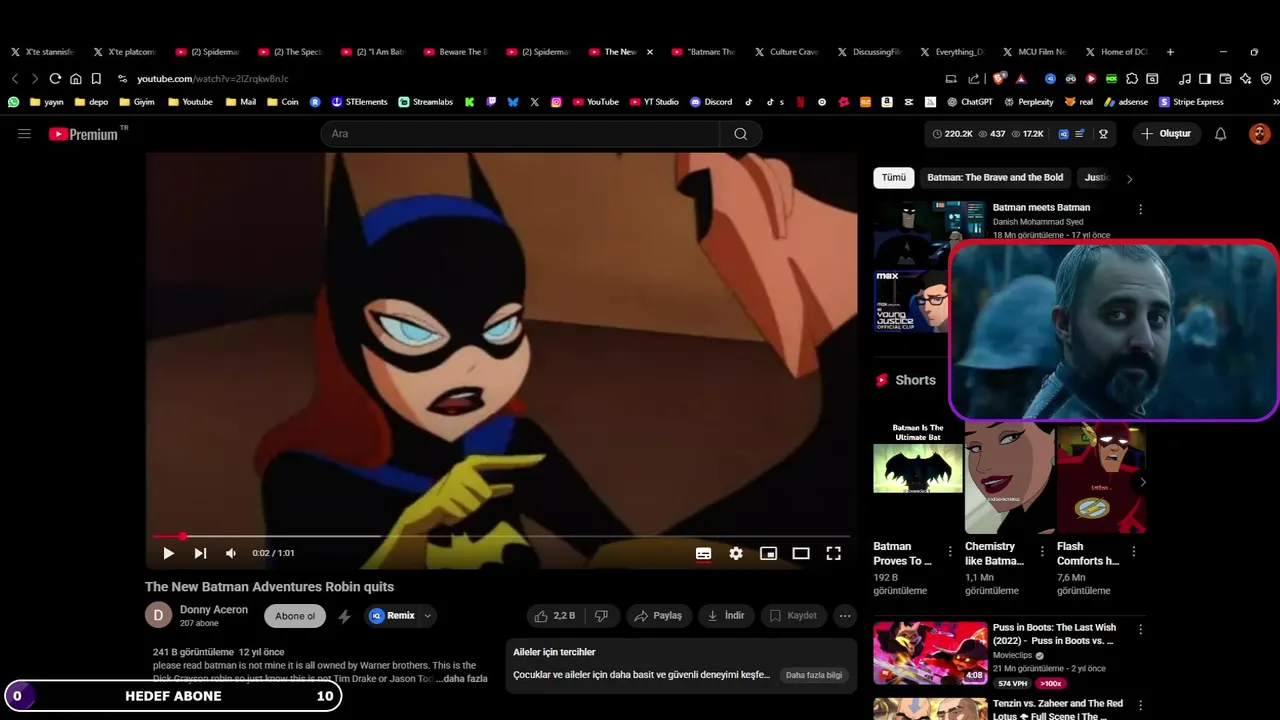
Task: Open notifications bell
Action: click(x=1220, y=134)
